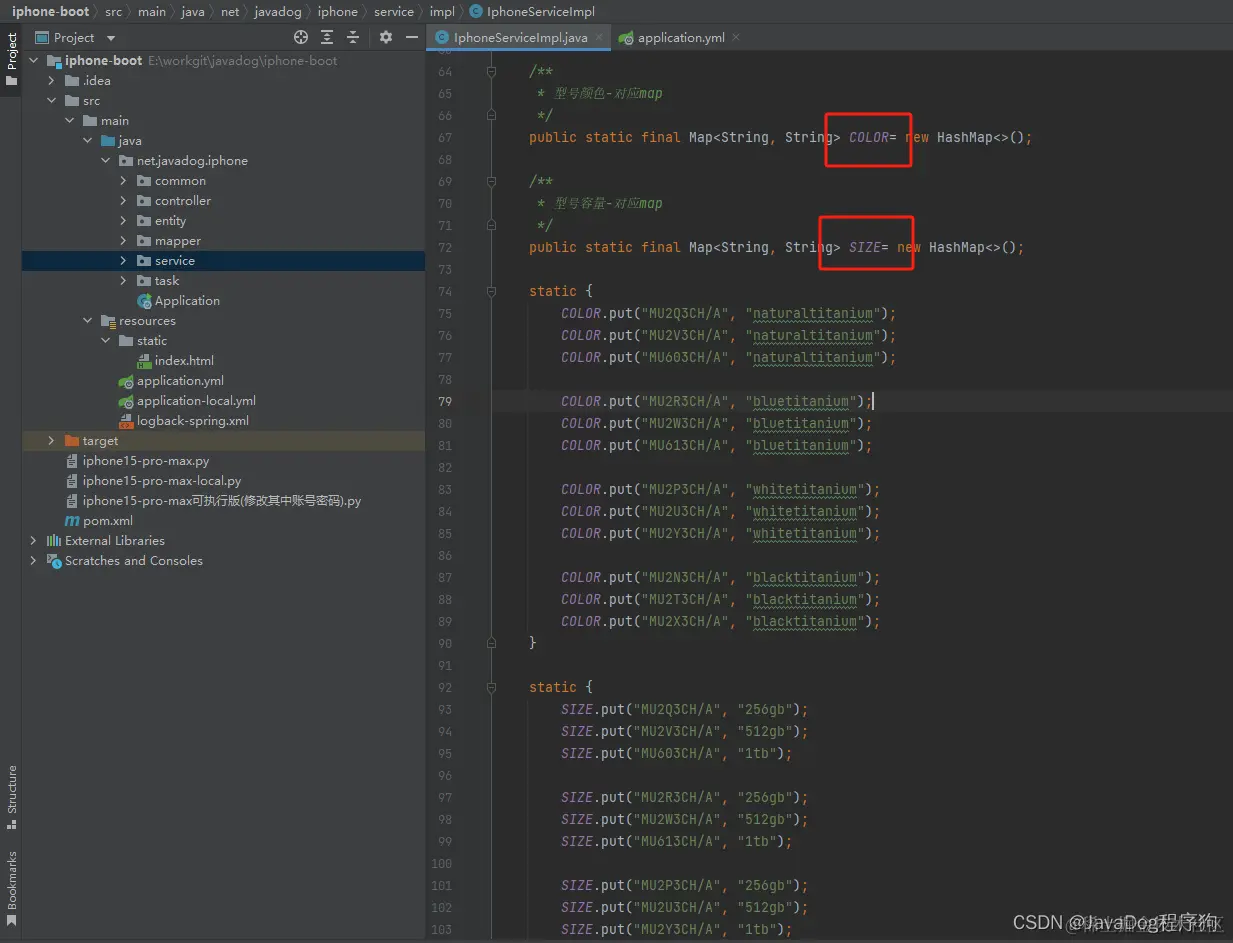The image size is (1233, 943).
Task: Click the SIZE field name on line 72
Action: tap(865, 248)
